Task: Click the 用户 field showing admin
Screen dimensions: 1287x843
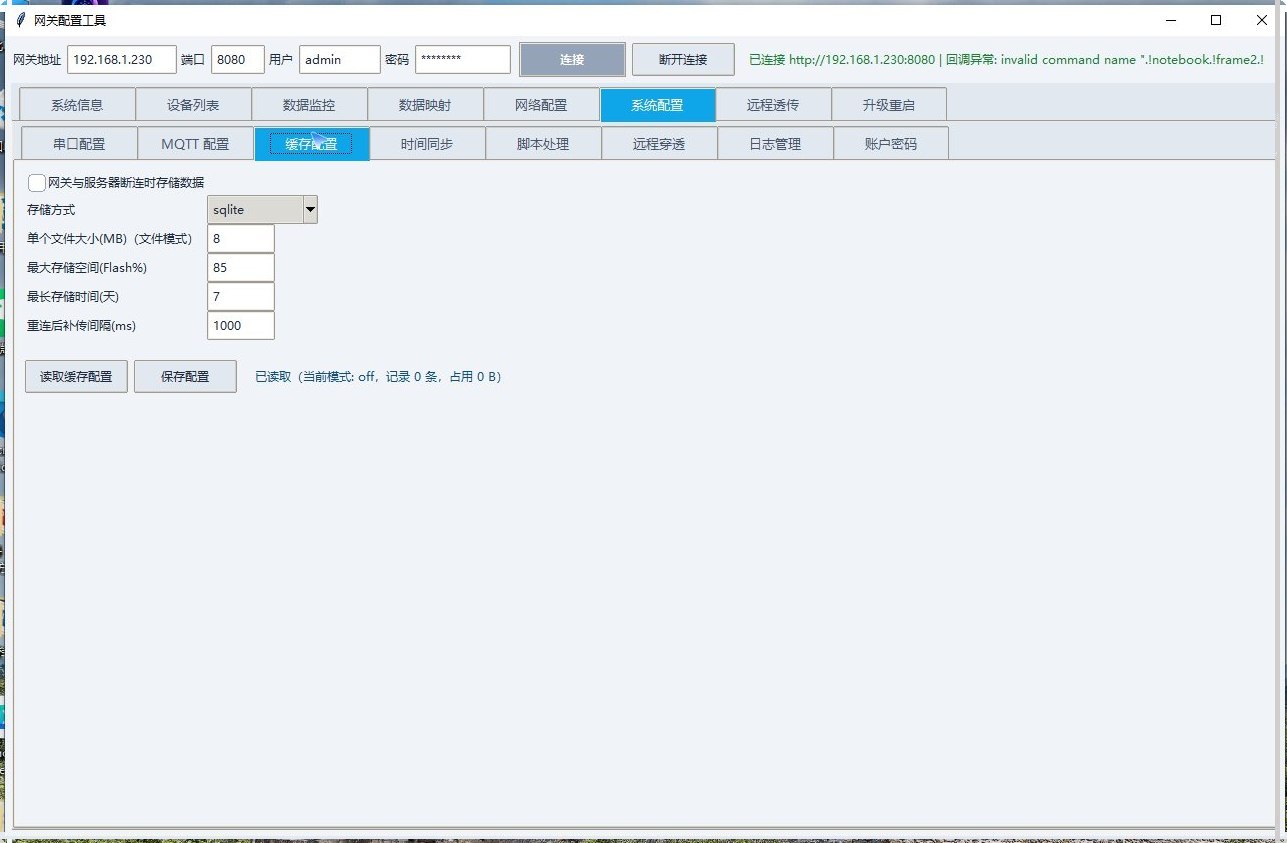Action: pos(340,60)
